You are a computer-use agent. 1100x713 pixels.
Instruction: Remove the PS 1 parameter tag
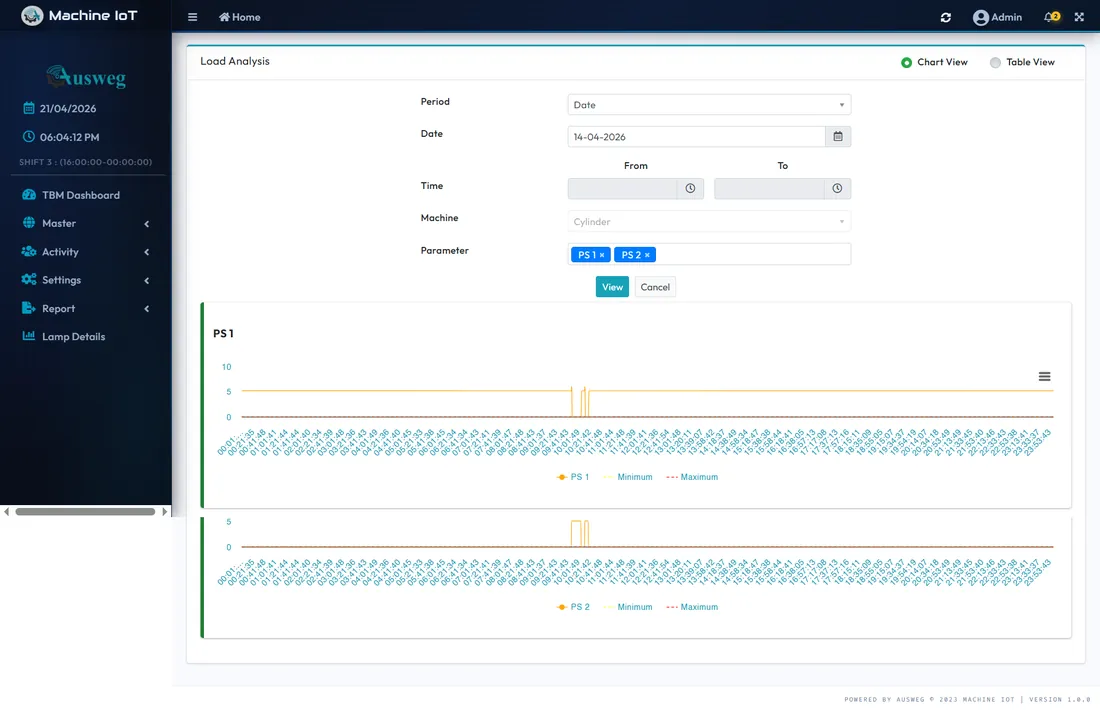click(x=602, y=255)
